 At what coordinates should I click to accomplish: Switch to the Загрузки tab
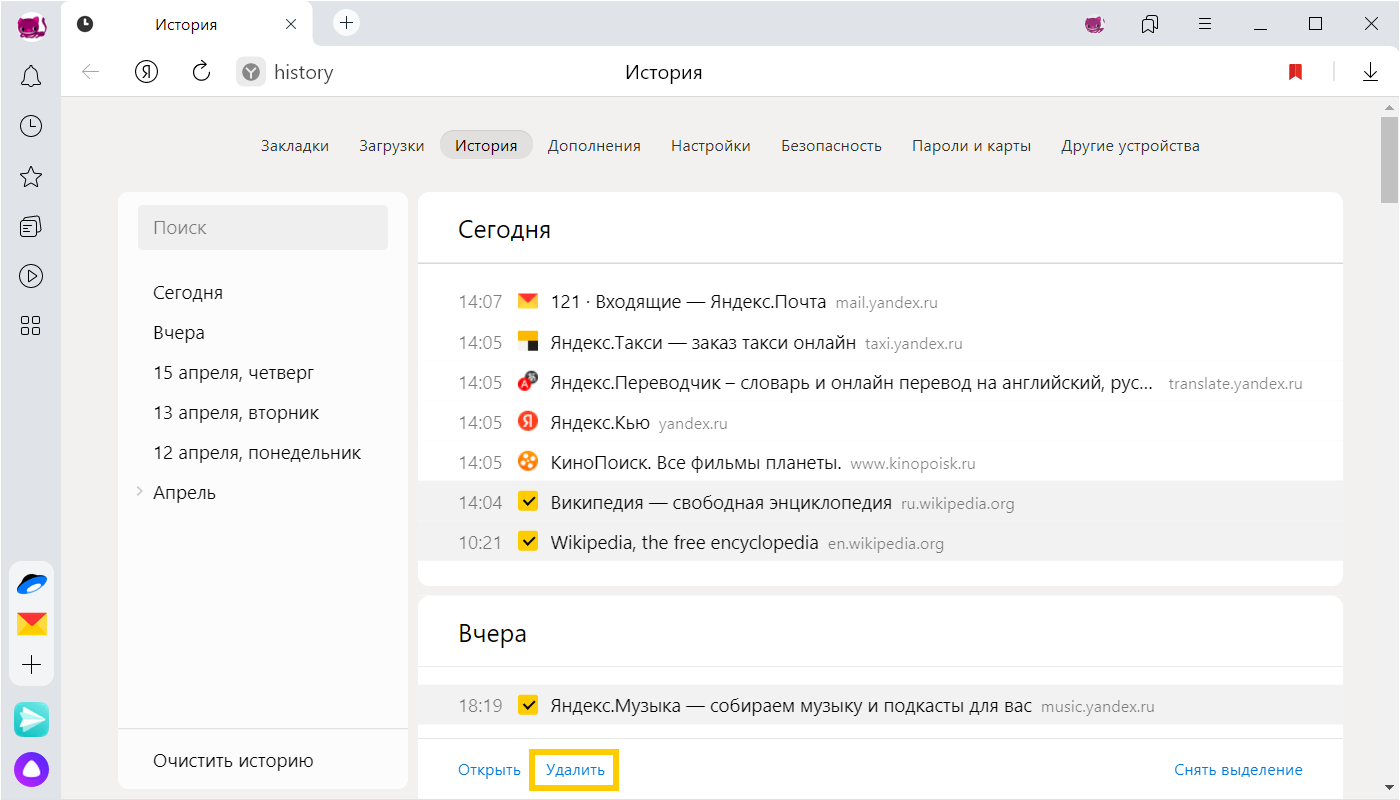392,145
